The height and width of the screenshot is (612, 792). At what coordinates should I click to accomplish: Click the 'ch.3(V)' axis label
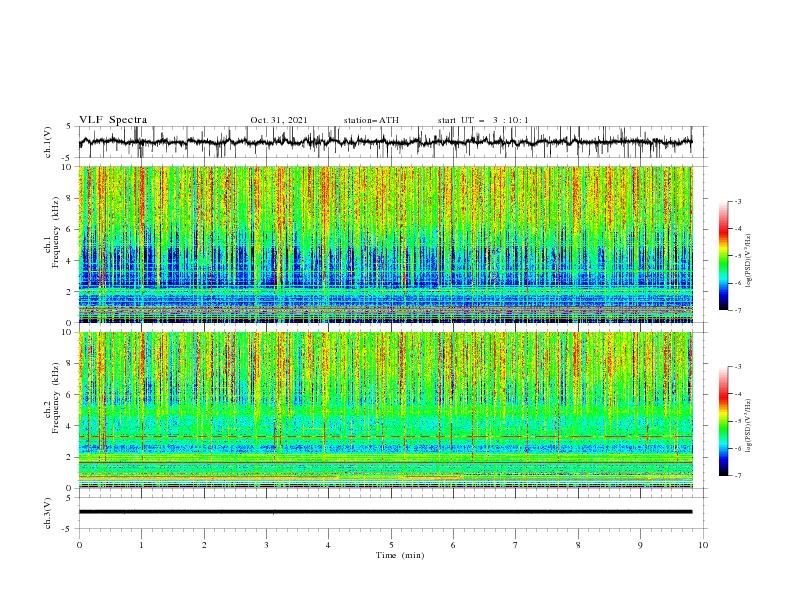(x=48, y=513)
